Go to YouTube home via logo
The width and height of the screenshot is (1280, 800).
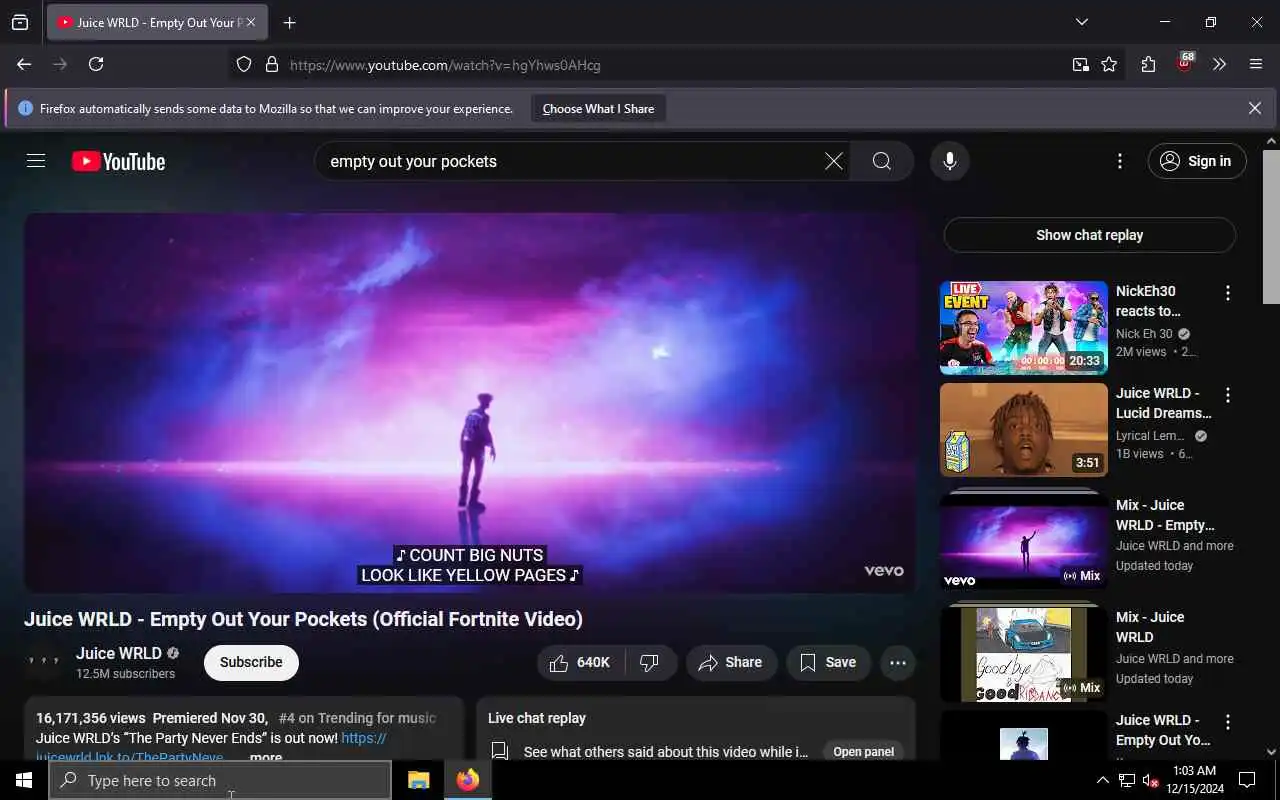pyautogui.click(x=118, y=161)
